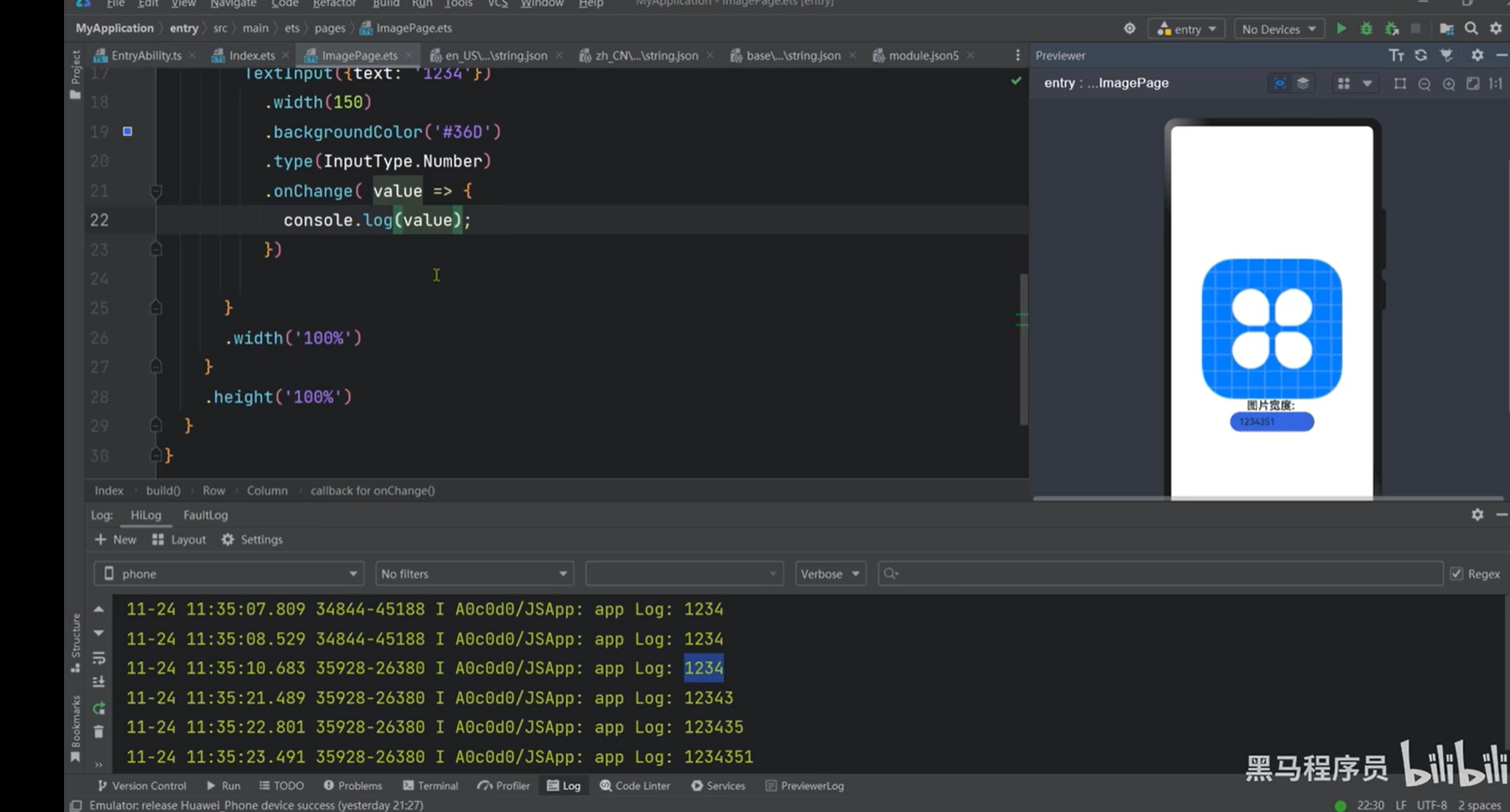Clear the log with the trash icon

pos(99,732)
